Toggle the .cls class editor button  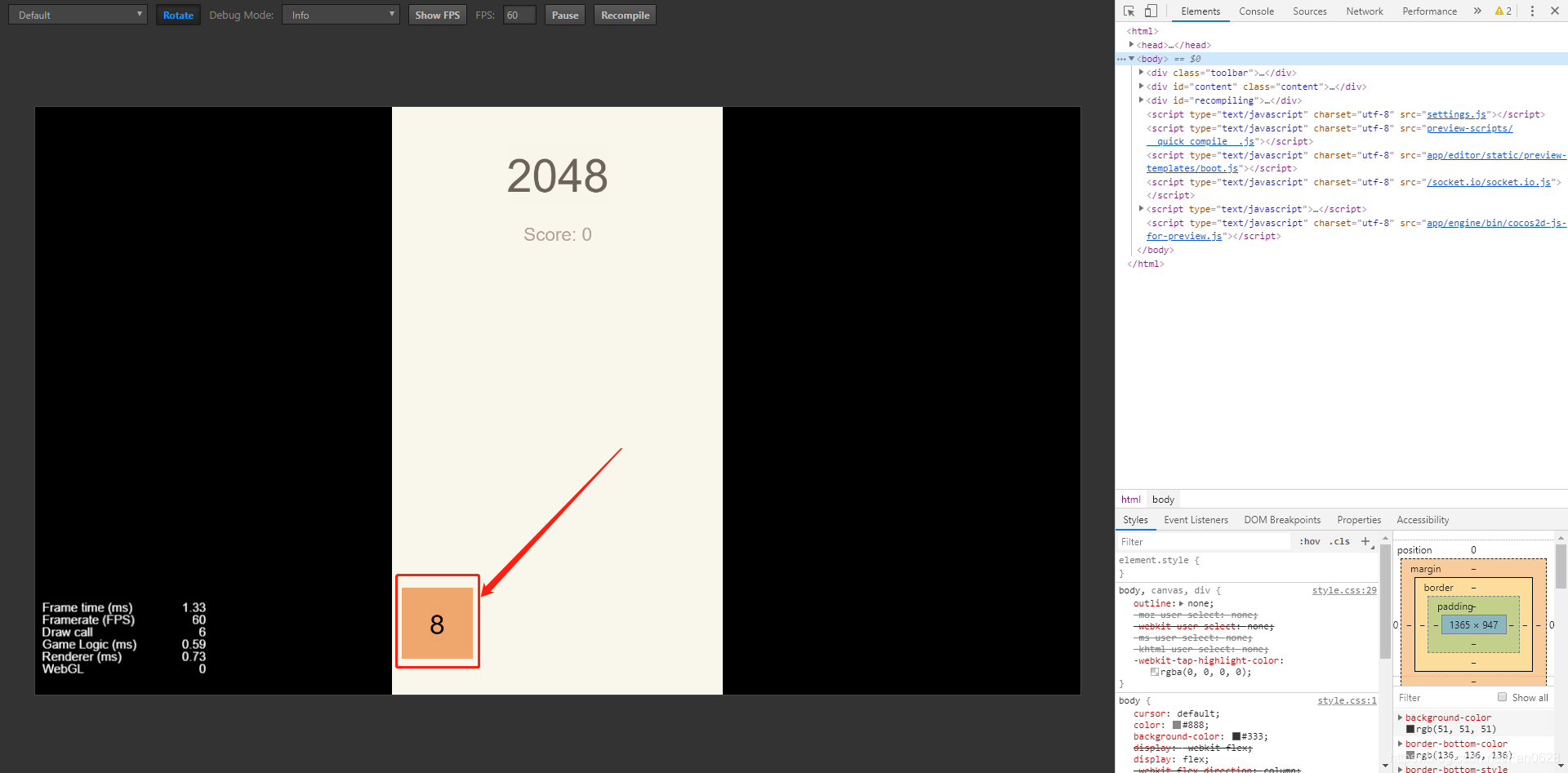click(x=1339, y=541)
